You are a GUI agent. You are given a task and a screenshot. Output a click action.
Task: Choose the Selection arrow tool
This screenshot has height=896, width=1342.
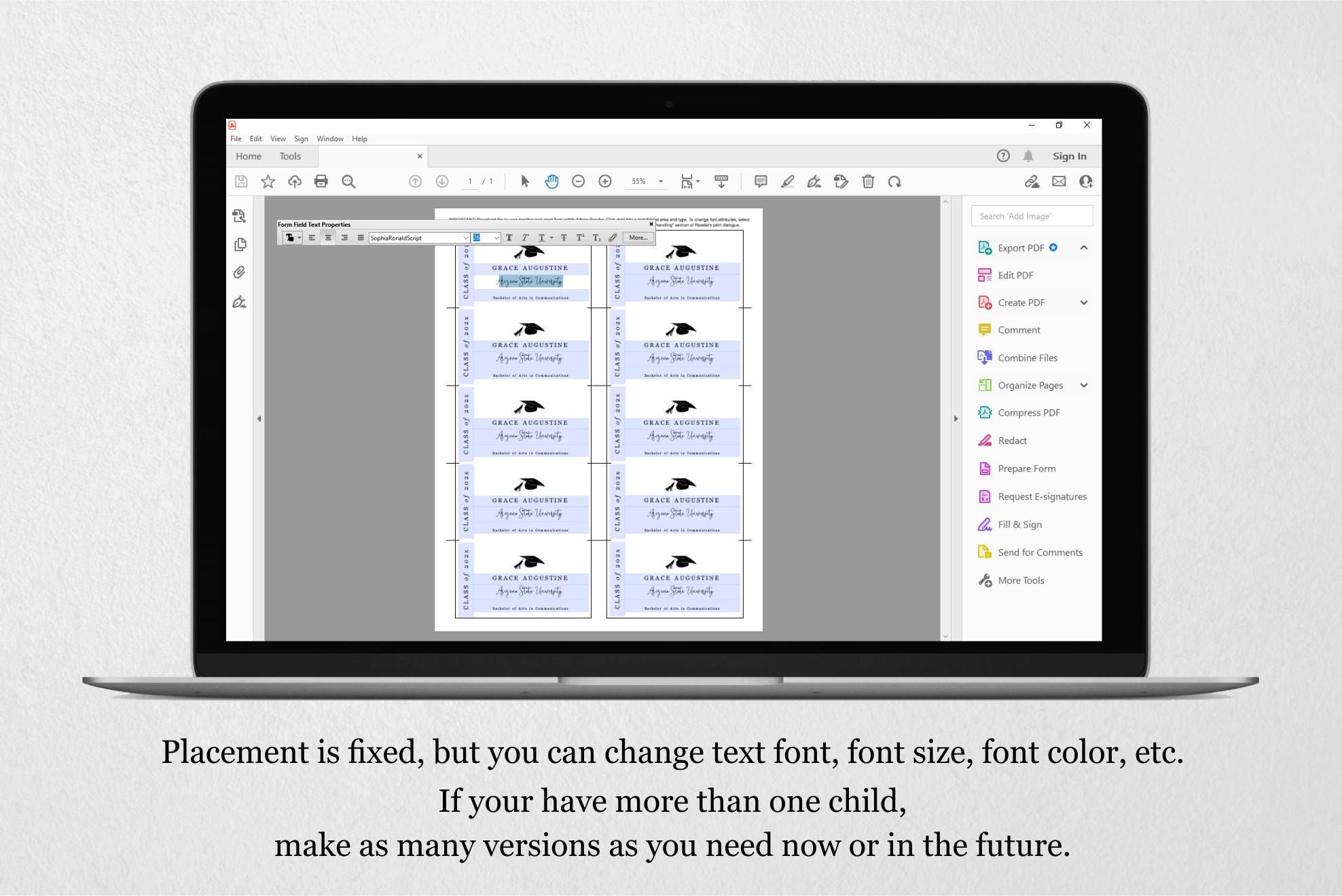coord(524,181)
